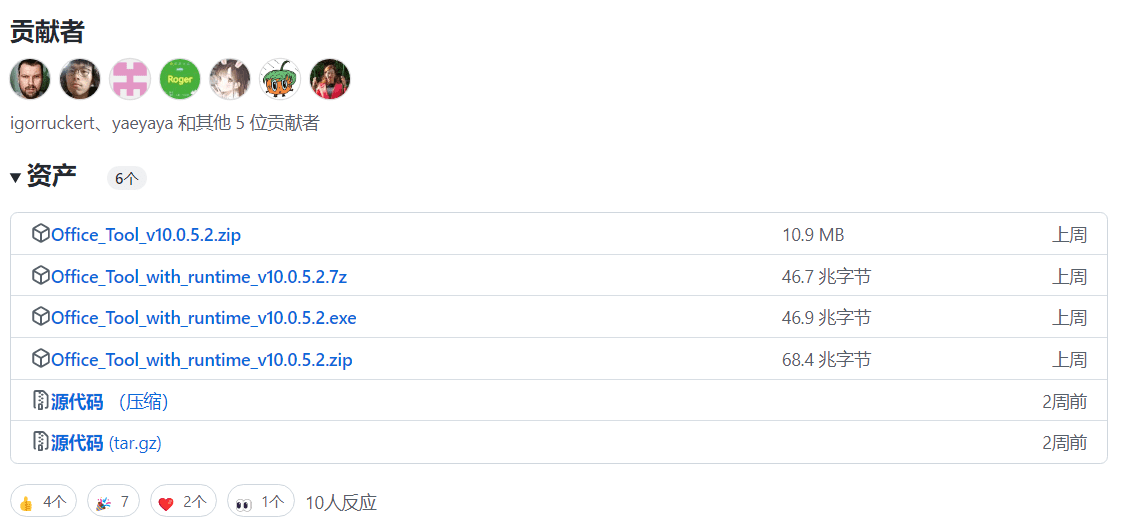
Task: Toggle the thumbs up reaction
Action: point(42,502)
